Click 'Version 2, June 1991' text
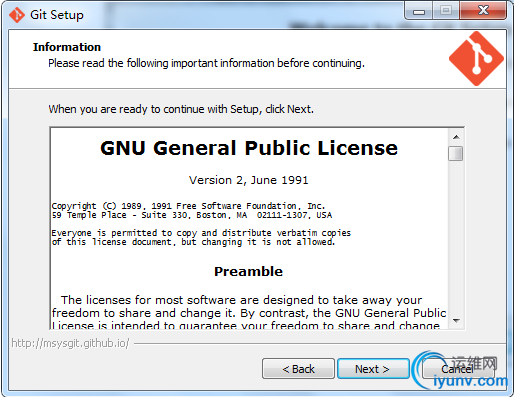 point(249,180)
